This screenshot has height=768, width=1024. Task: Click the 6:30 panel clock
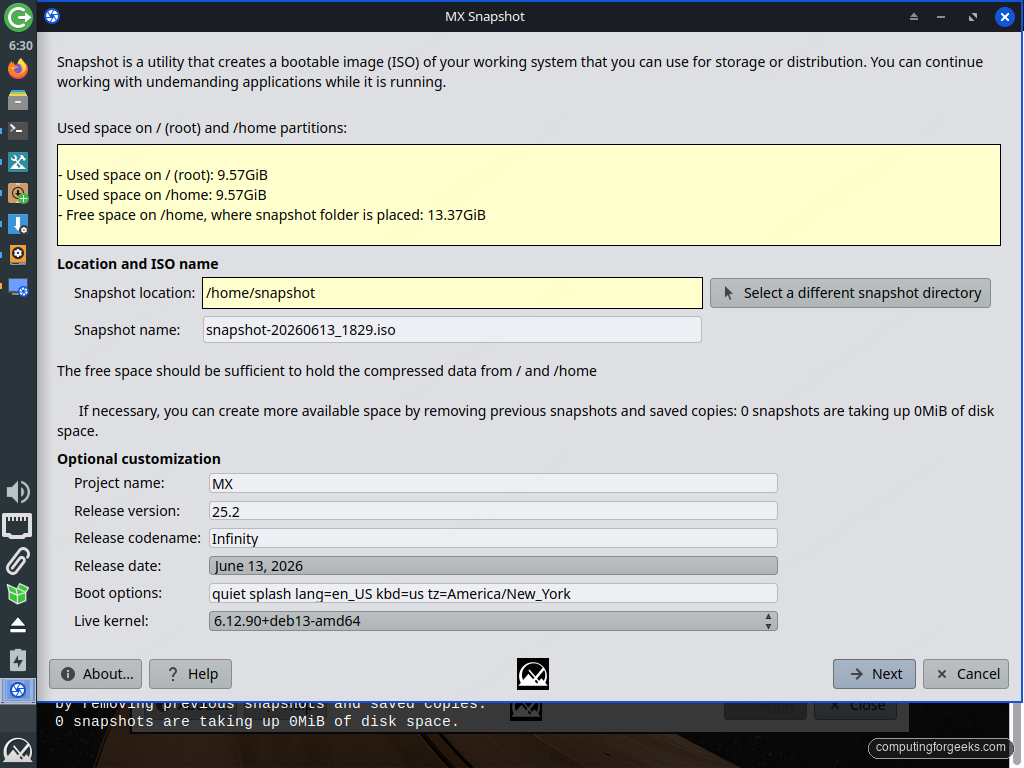pyautogui.click(x=20, y=46)
